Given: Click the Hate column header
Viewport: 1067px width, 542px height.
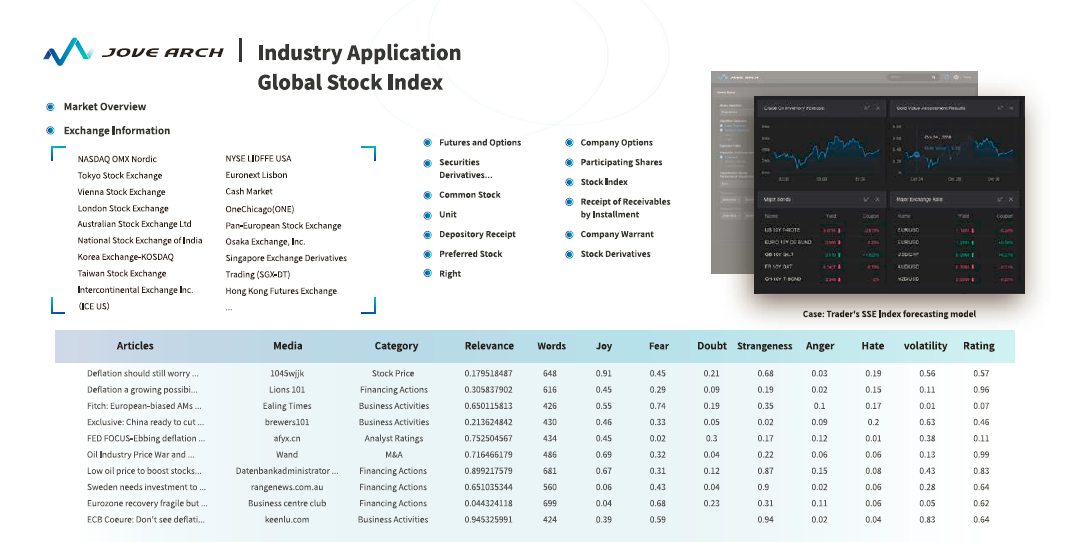Looking at the screenshot, I should (873, 346).
